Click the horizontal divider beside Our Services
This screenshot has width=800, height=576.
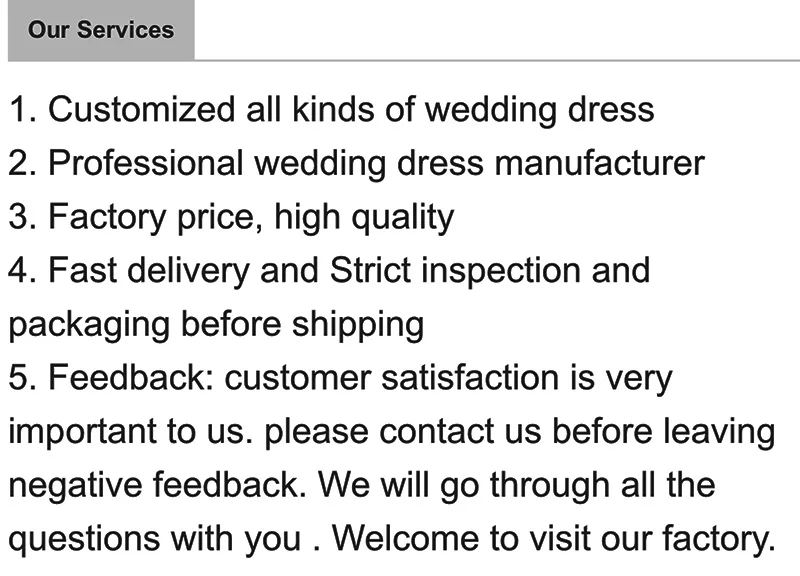[x=497, y=60]
